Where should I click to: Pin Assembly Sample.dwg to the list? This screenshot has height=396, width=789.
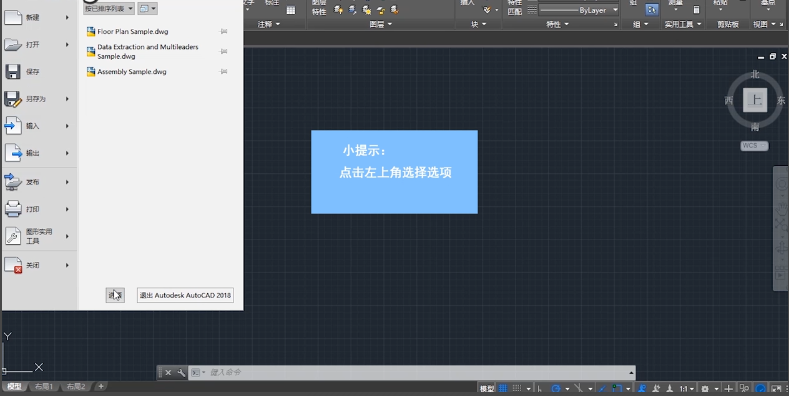point(224,71)
